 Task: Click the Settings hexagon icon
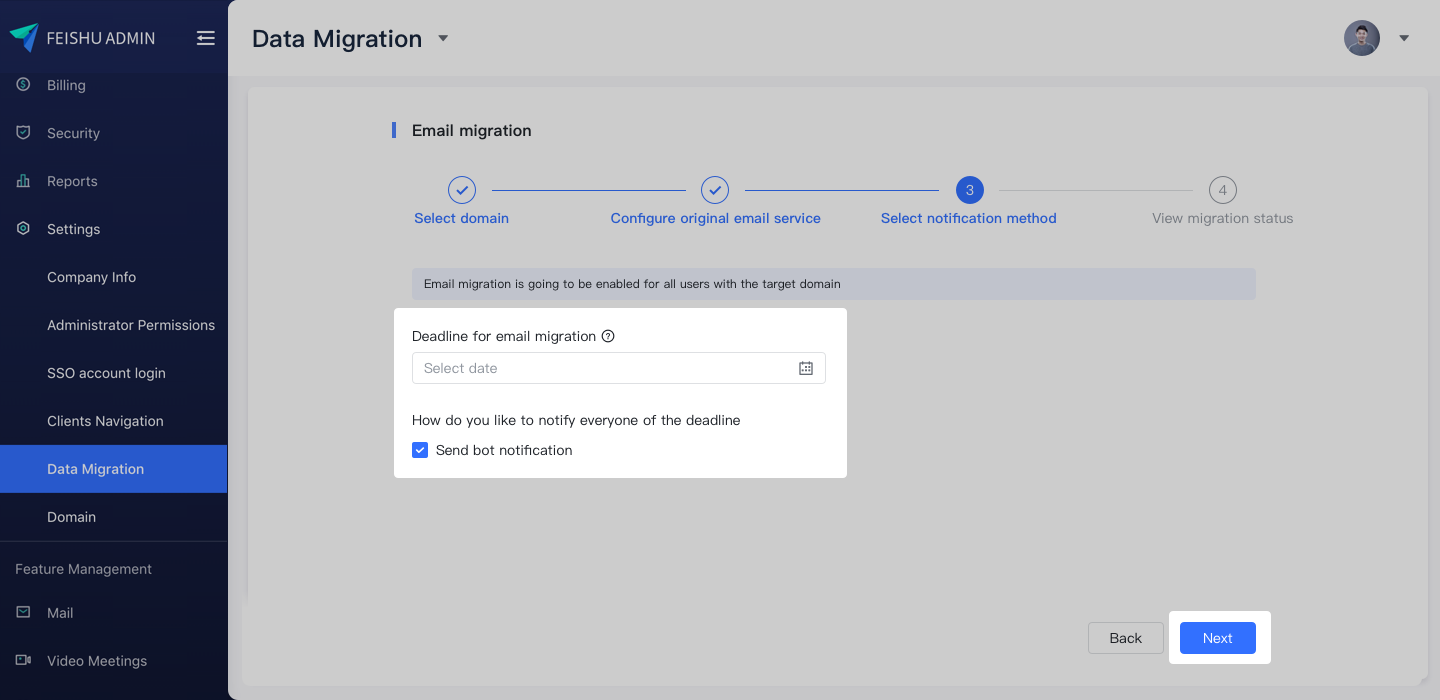tap(24, 229)
